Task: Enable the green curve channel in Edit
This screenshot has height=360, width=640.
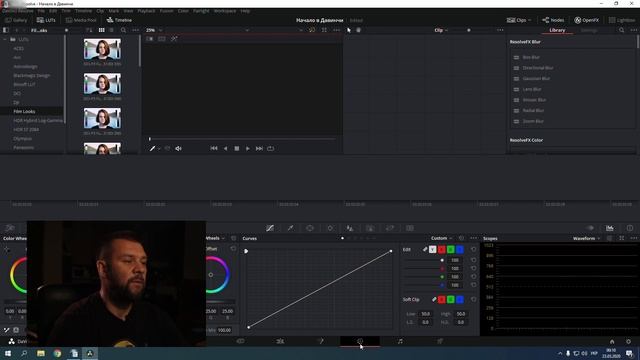Action: (x=451, y=249)
